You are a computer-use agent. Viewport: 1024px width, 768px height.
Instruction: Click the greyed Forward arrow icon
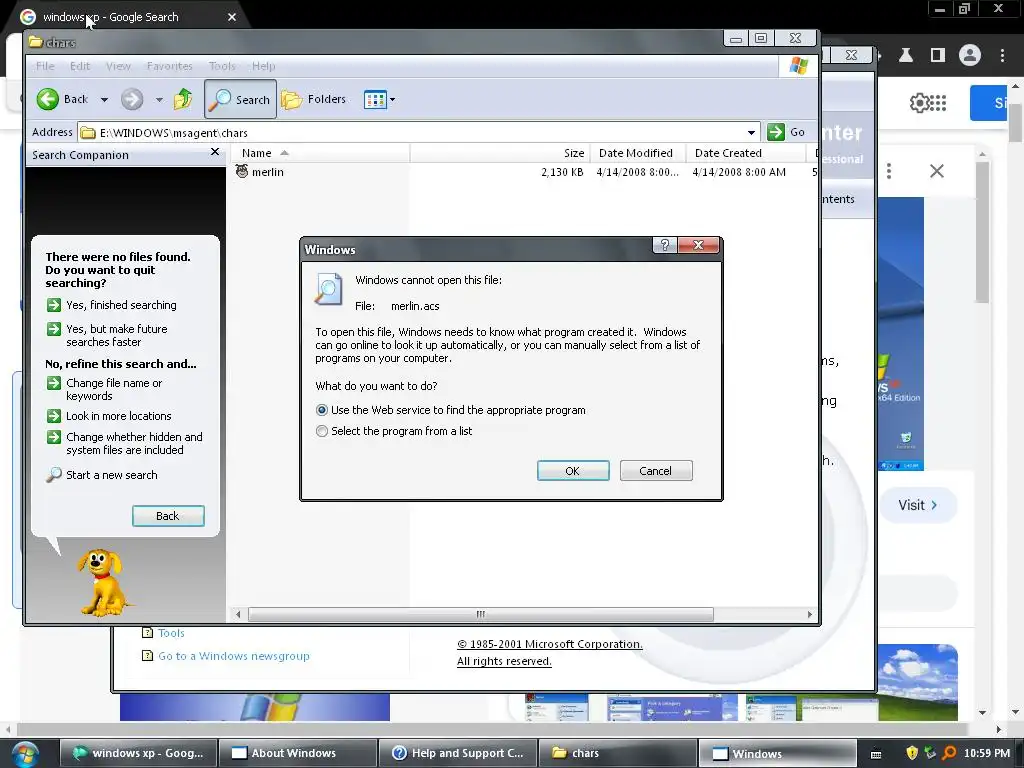(132, 99)
